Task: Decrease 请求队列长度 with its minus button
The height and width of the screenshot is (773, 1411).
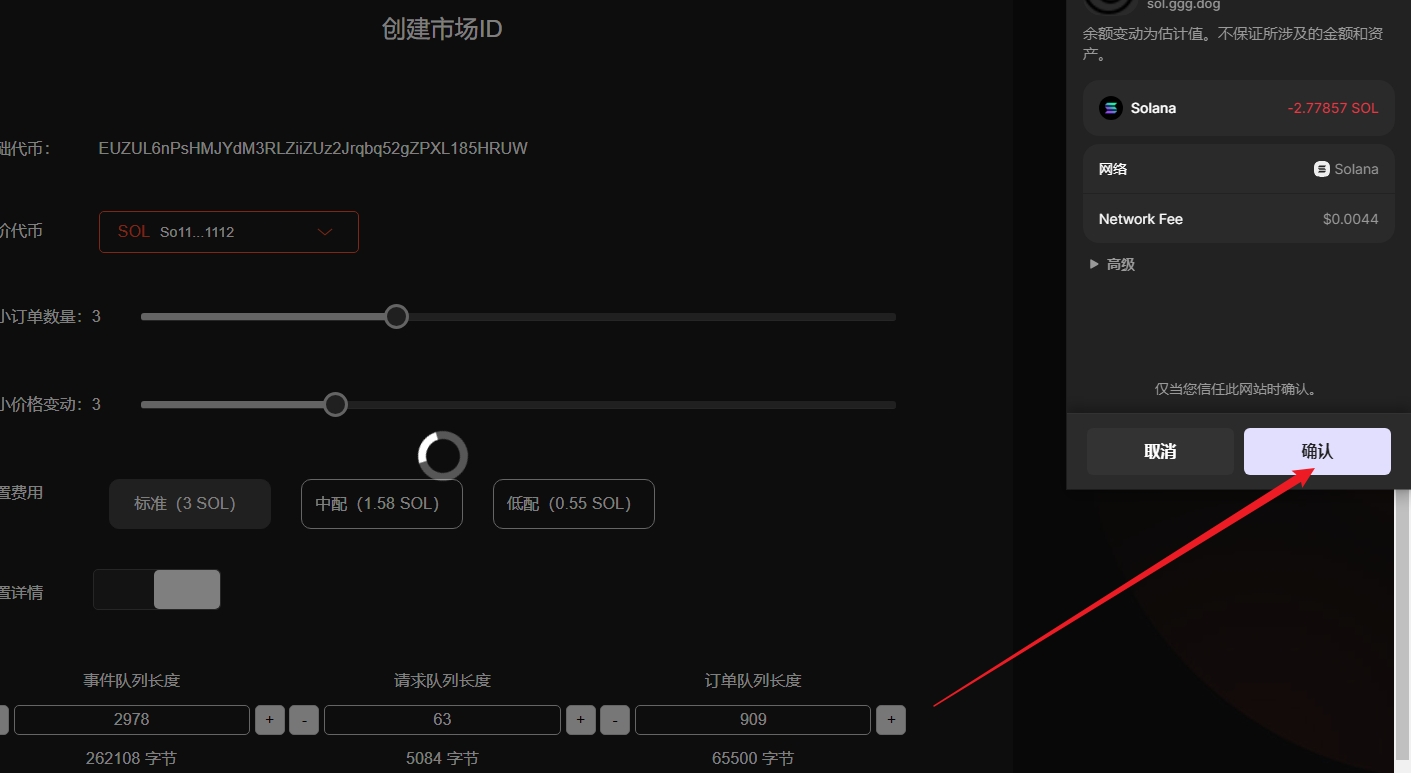Action: (x=615, y=720)
